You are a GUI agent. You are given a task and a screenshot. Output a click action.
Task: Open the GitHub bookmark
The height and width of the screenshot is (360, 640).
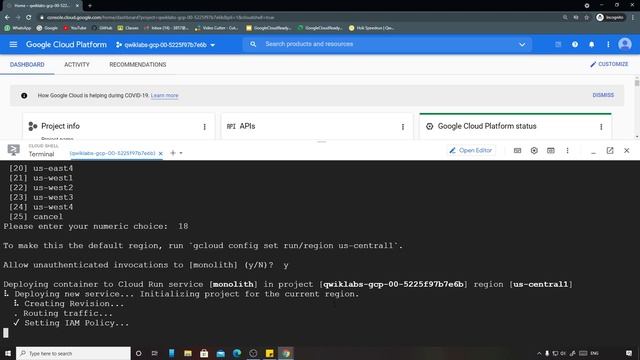coord(102,28)
